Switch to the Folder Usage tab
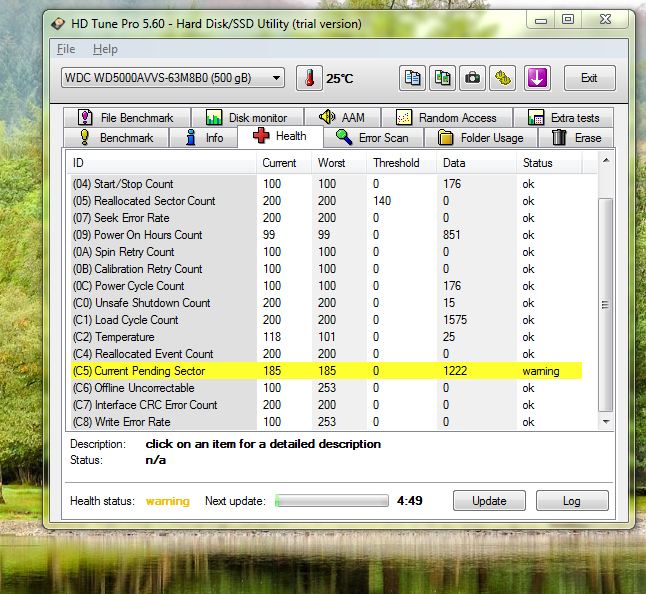This screenshot has width=646, height=594. [481, 138]
